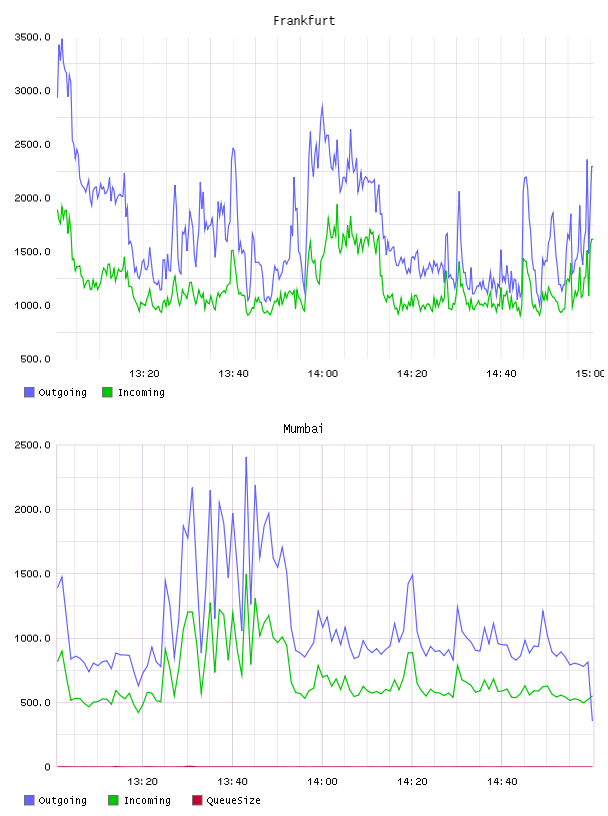608x816 pixels.
Task: Click the green Incoming swatch in the Mumbai legend
Action: [x=113, y=800]
